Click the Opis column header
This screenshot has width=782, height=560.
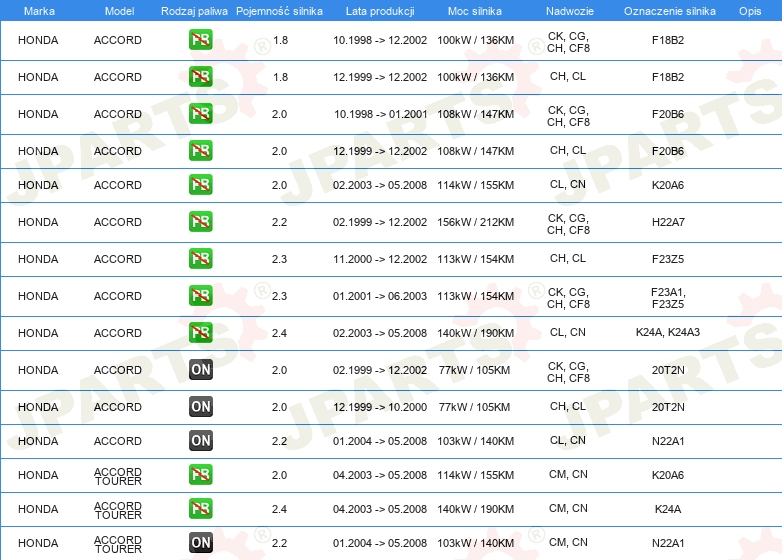point(749,9)
